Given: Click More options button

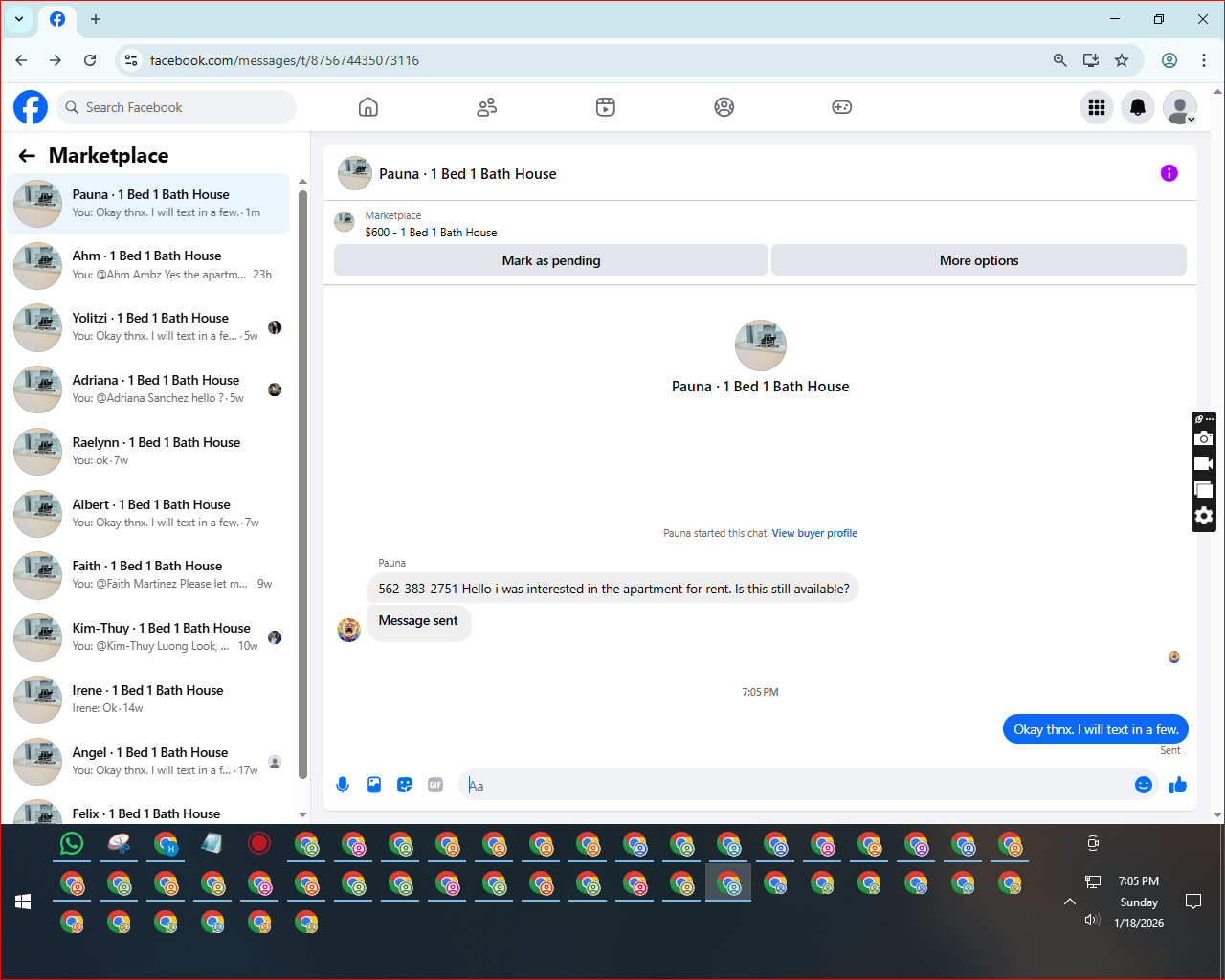Looking at the screenshot, I should tap(979, 260).
